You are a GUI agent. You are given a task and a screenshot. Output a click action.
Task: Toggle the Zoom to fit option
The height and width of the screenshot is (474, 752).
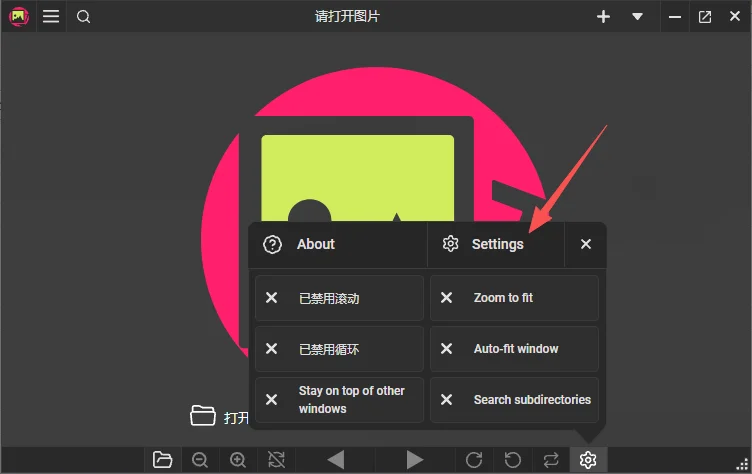[x=514, y=298]
